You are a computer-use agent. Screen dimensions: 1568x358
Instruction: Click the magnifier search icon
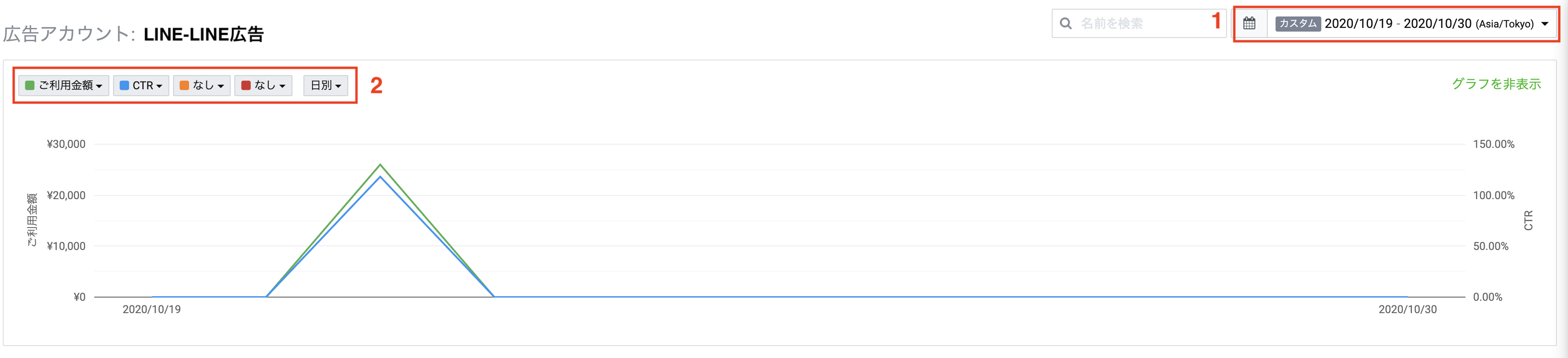[x=1065, y=24]
